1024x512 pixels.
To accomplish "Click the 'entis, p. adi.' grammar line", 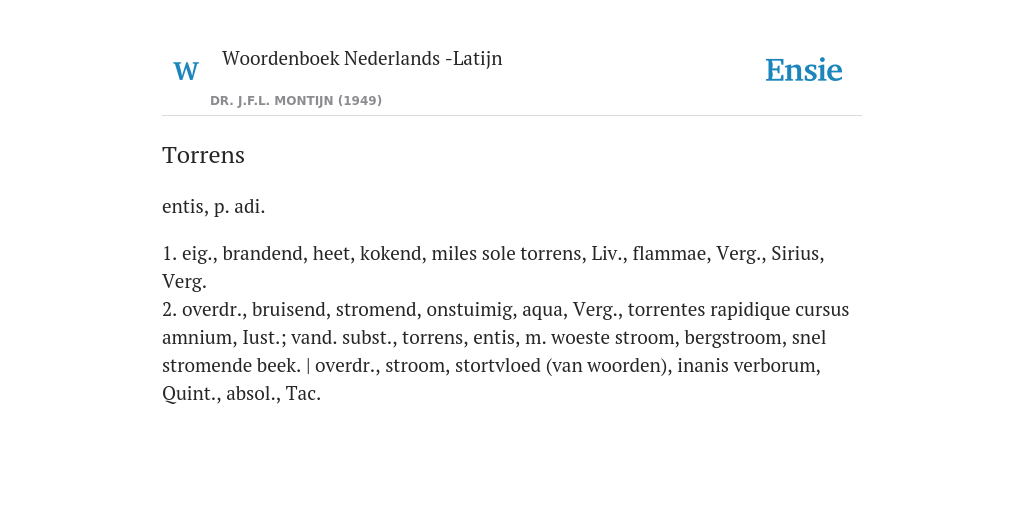I will 214,207.
